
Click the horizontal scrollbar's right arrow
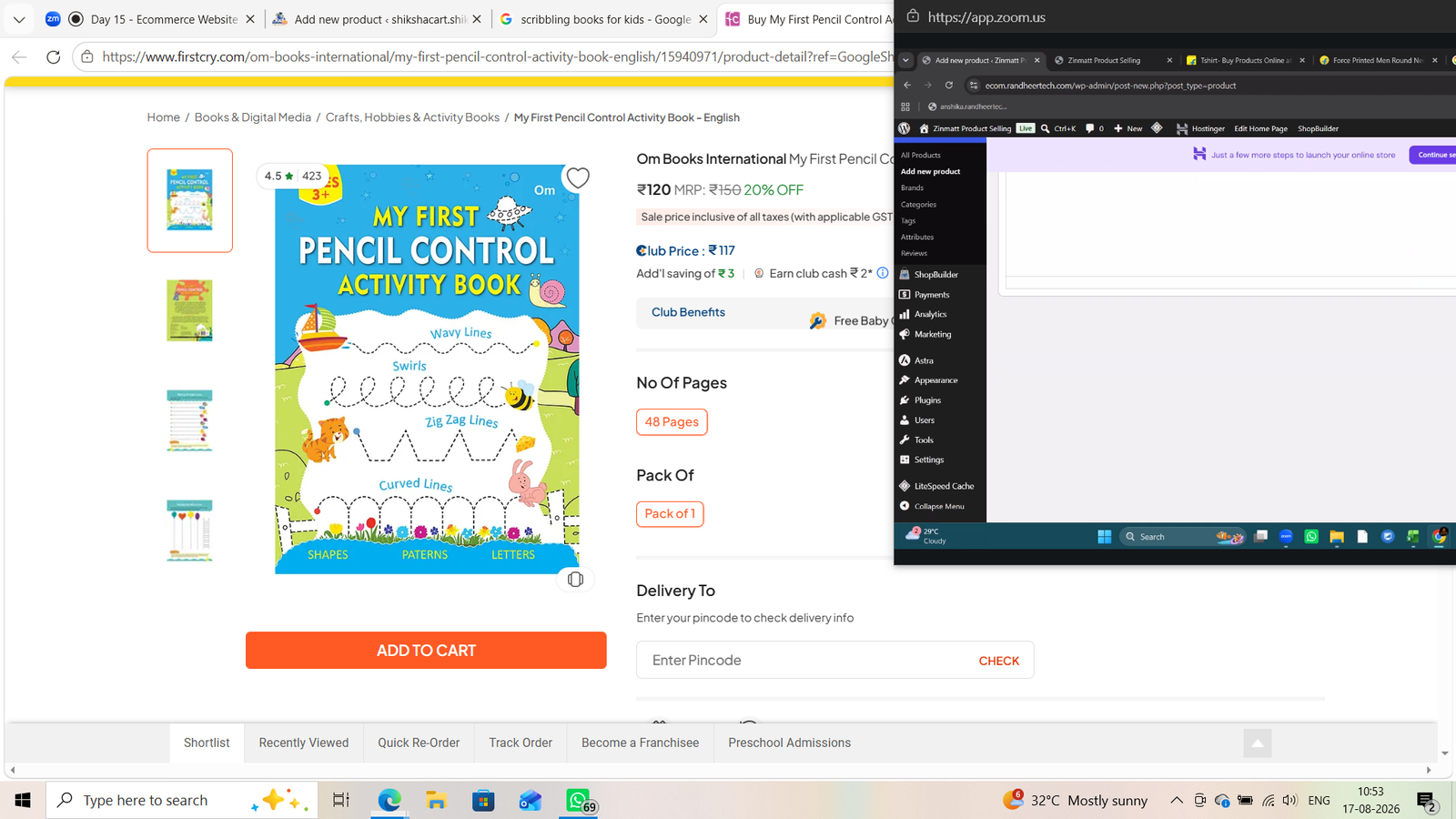point(1428,770)
